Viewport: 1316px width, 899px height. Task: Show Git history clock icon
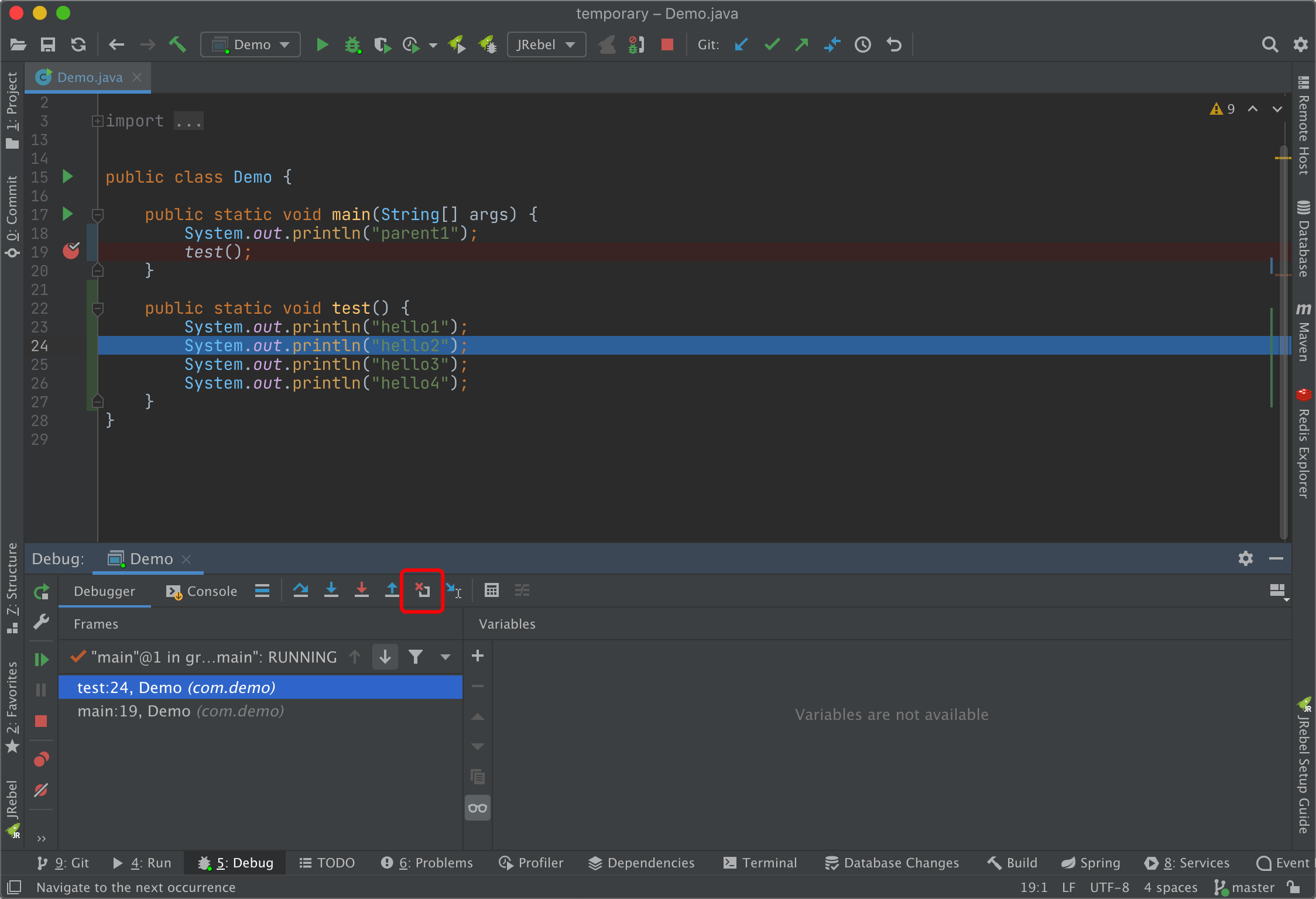click(863, 44)
